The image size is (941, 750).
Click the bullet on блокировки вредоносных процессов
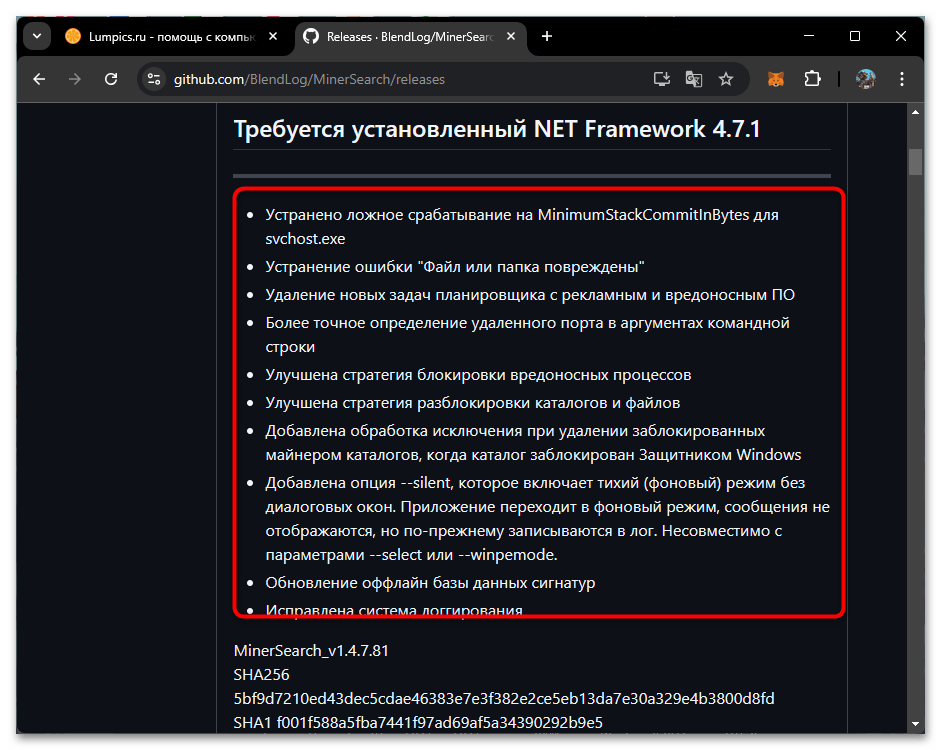pos(478,375)
